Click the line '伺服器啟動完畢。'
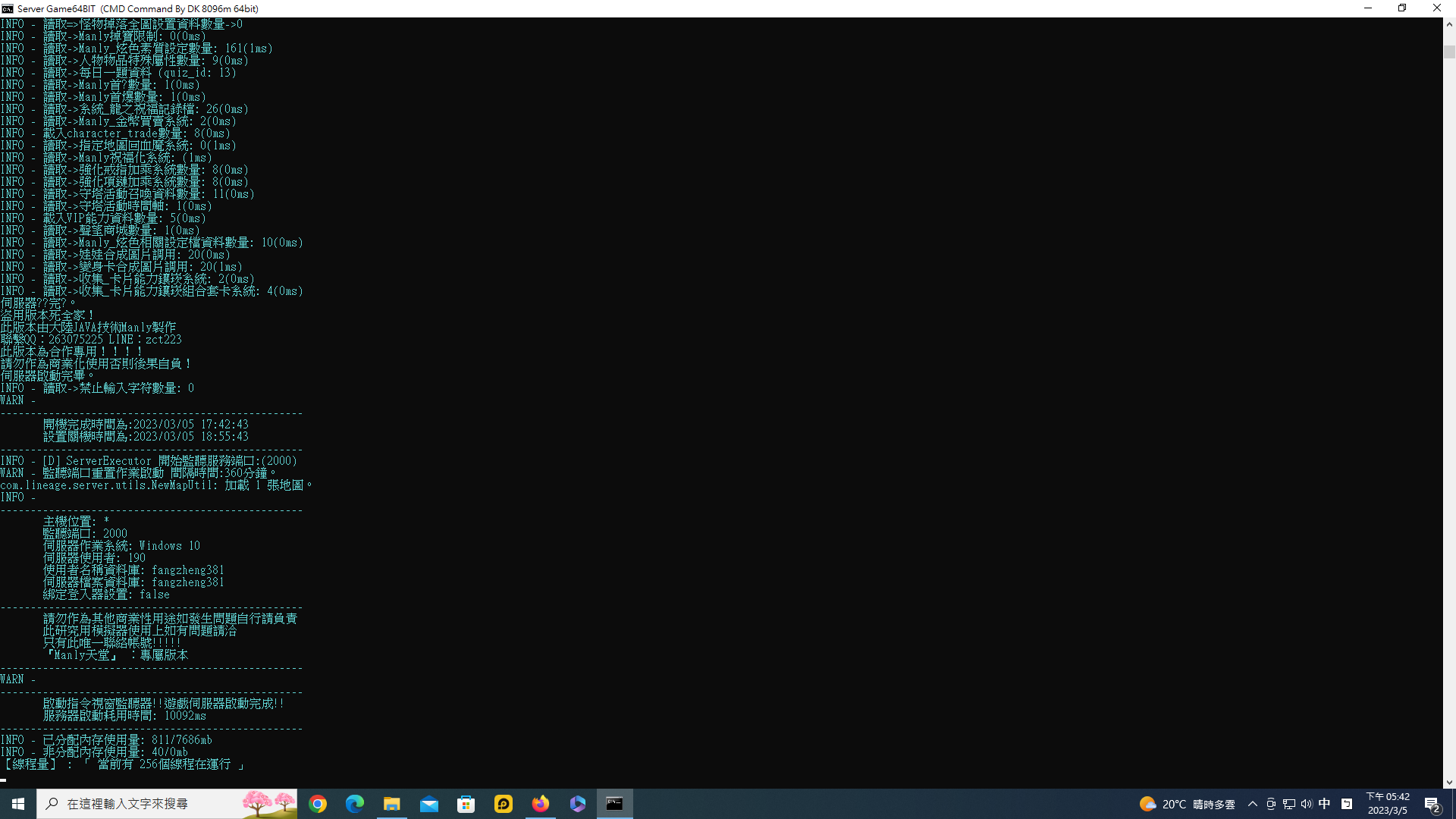Screen dimensions: 1456x819 tap(47, 376)
